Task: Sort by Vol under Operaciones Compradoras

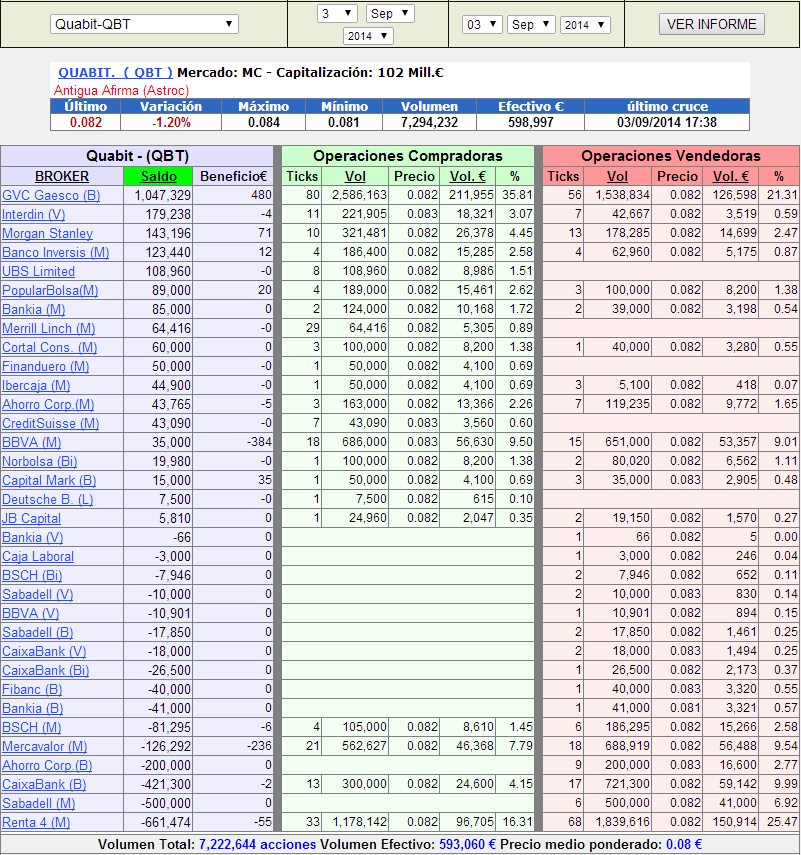Action: [x=355, y=176]
